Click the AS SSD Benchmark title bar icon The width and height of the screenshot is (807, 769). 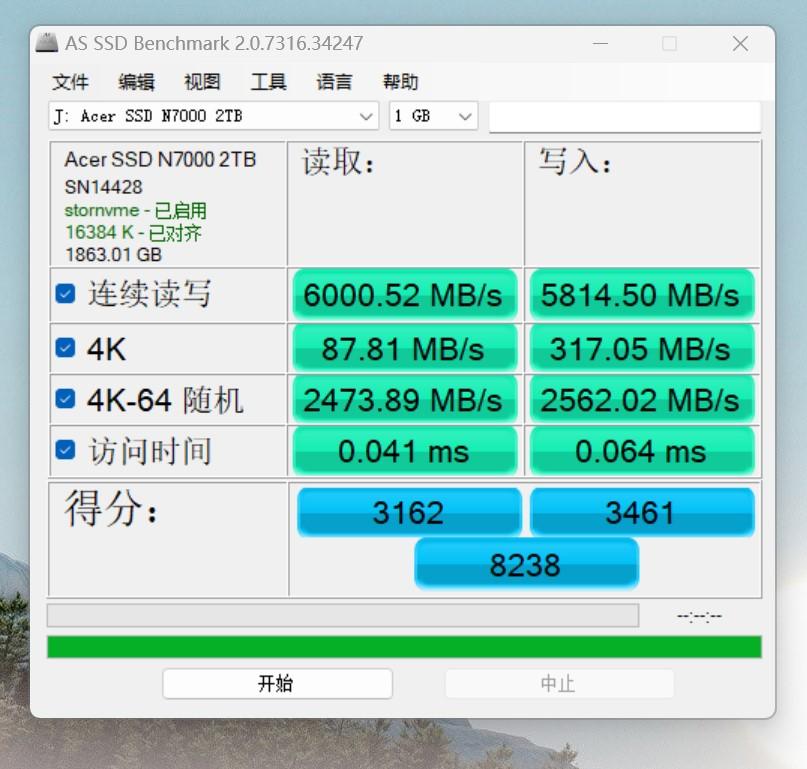[47, 43]
